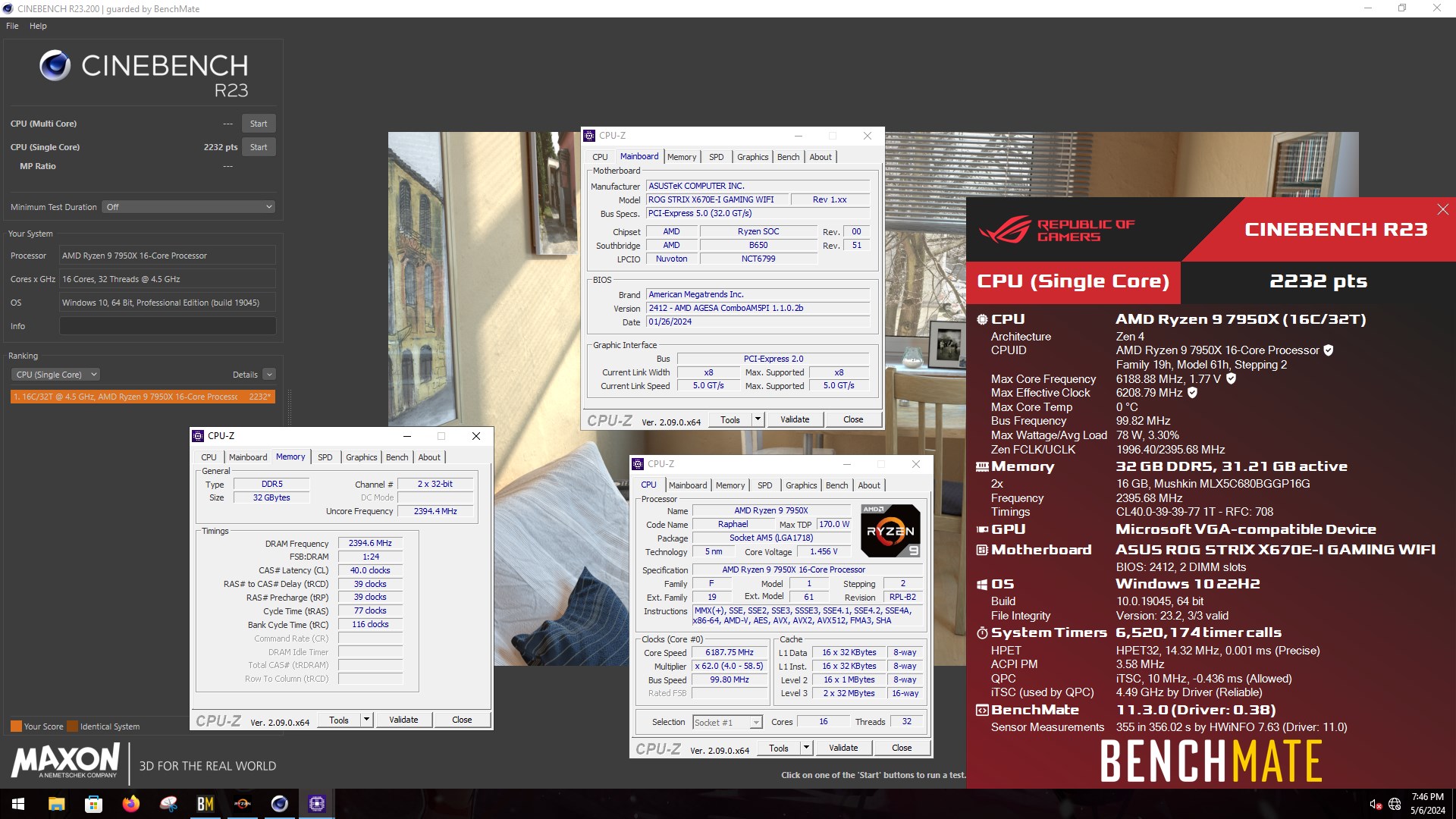
Task: Open the CPU (Single Core) ranking dropdown
Action: 55,375
